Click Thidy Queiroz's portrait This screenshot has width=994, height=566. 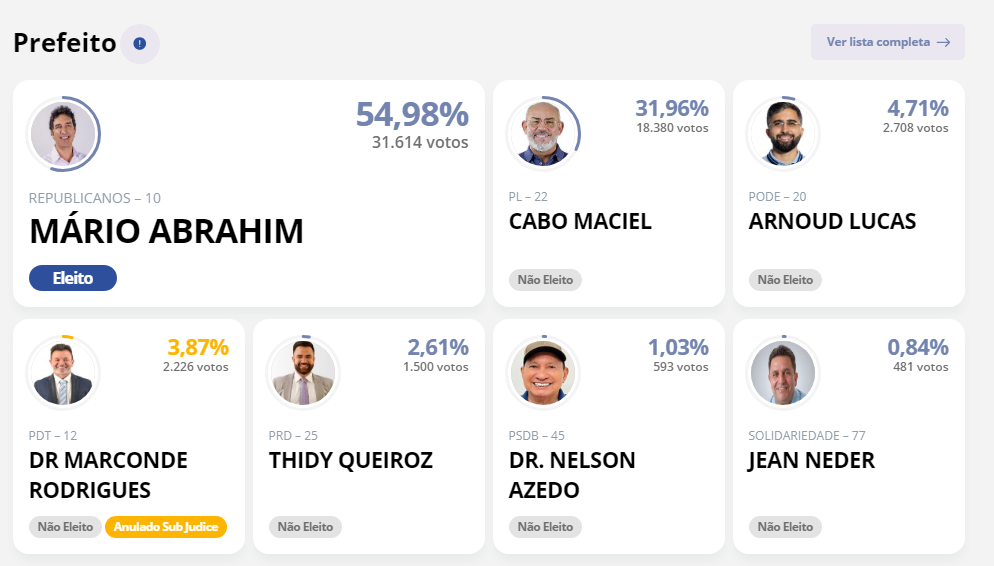pos(303,373)
